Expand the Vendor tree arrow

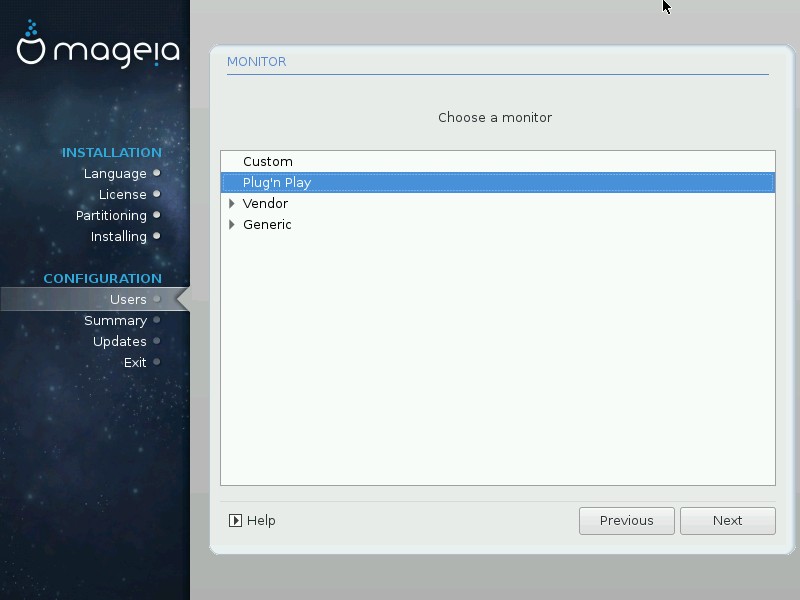tap(232, 204)
